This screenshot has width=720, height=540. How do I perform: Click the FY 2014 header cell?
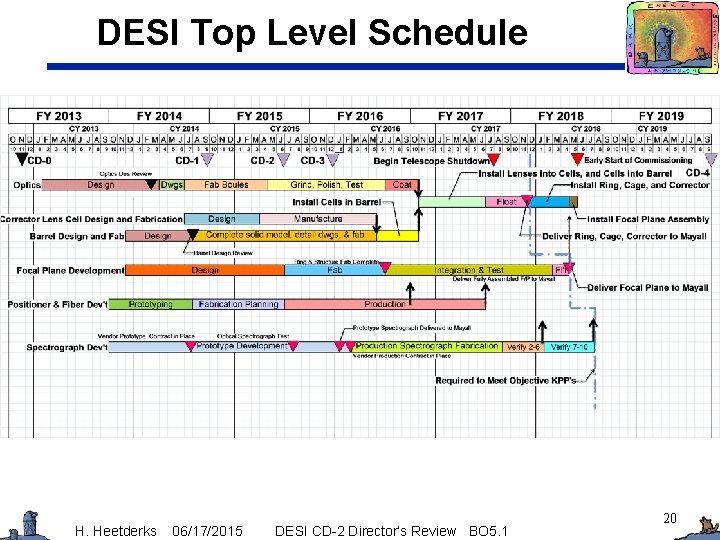tap(159, 116)
